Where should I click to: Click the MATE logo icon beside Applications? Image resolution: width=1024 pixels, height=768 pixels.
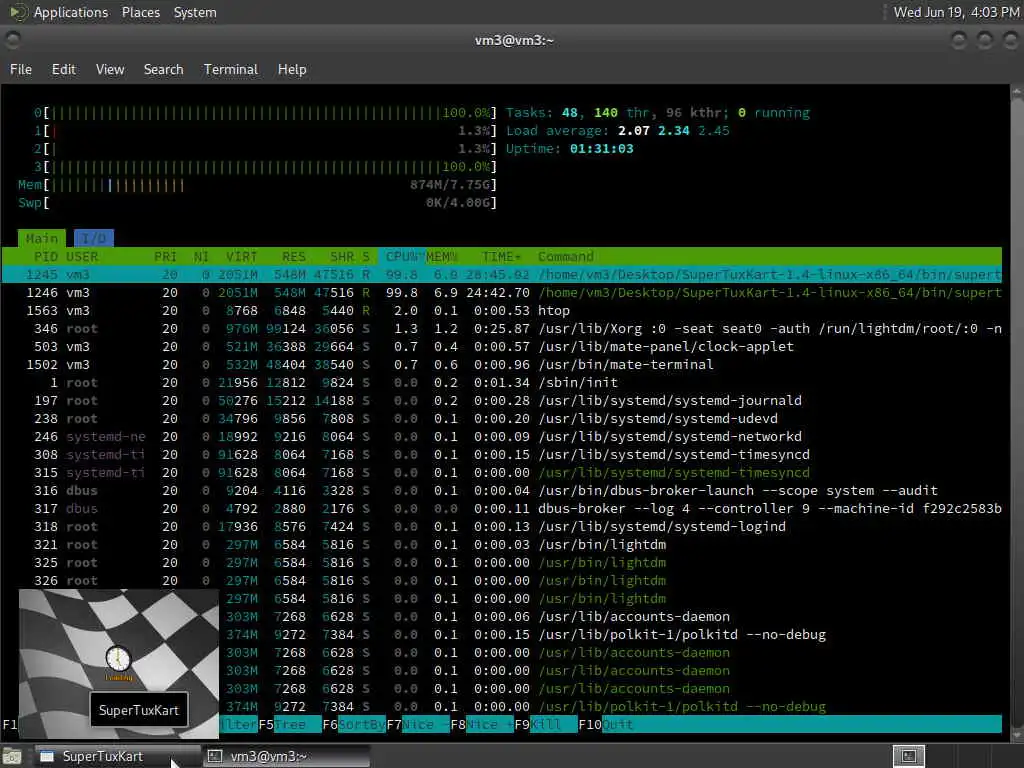pos(18,12)
